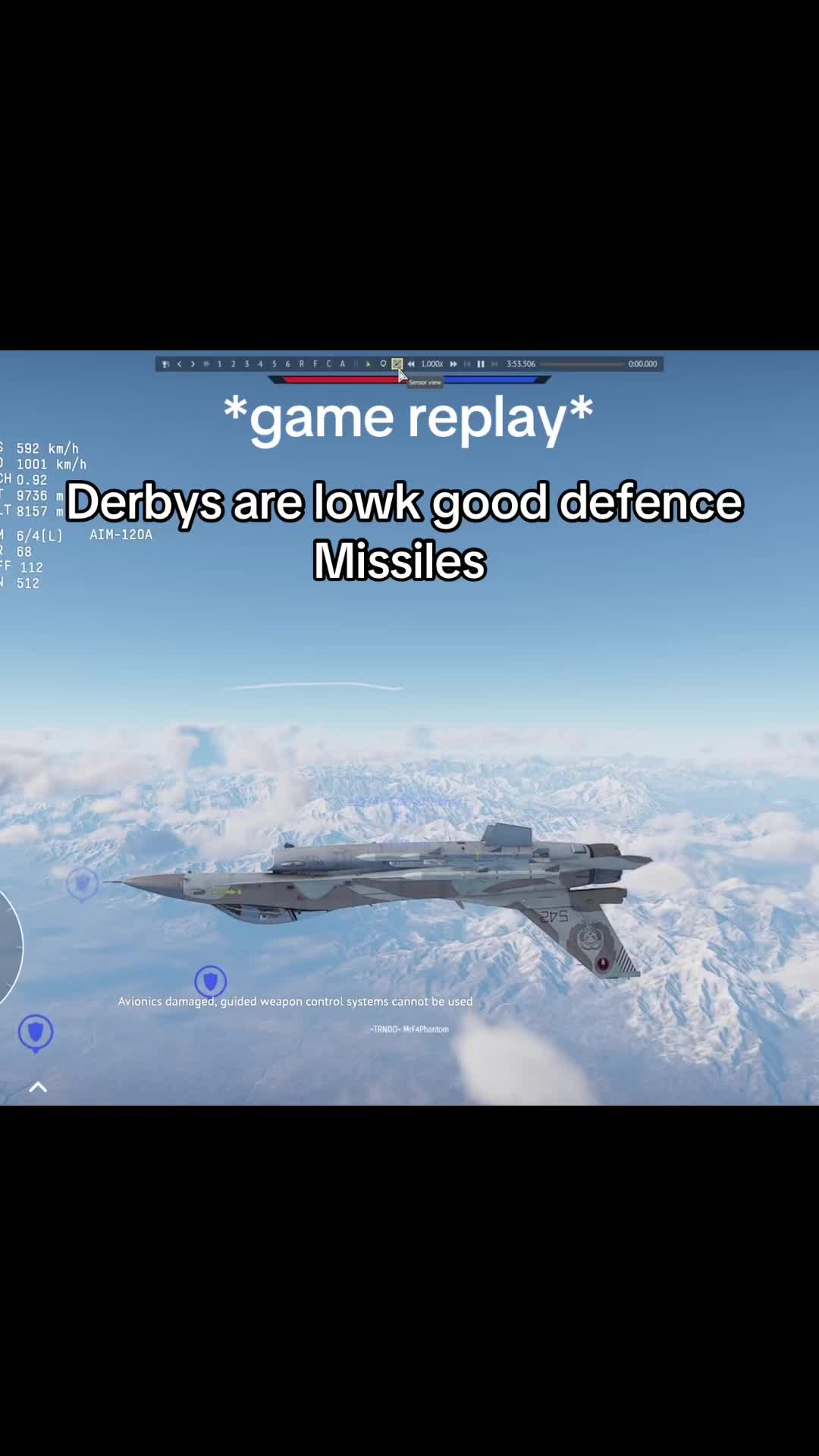This screenshot has width=819, height=1456.
Task: Click the 112 flares readout
Action: 32,567
